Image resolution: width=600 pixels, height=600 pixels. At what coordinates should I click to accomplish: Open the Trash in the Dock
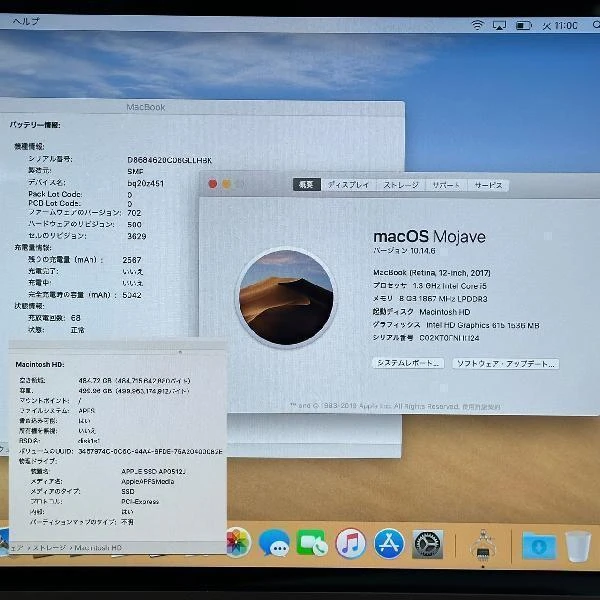578,546
